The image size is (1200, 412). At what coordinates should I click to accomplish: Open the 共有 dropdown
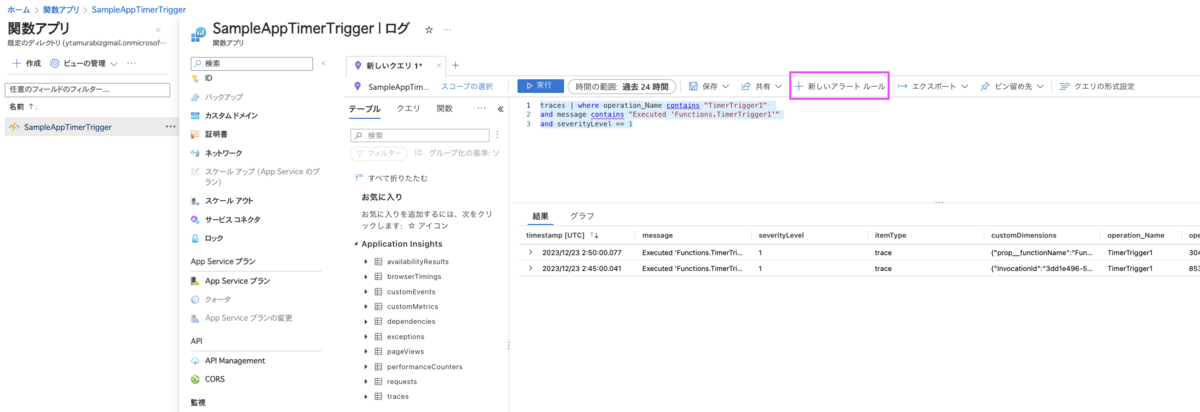(x=762, y=87)
